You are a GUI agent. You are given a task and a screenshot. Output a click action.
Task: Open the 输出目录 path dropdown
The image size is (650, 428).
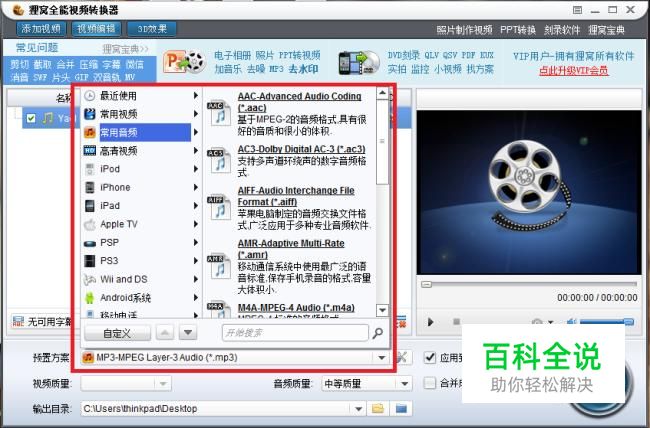point(359,409)
